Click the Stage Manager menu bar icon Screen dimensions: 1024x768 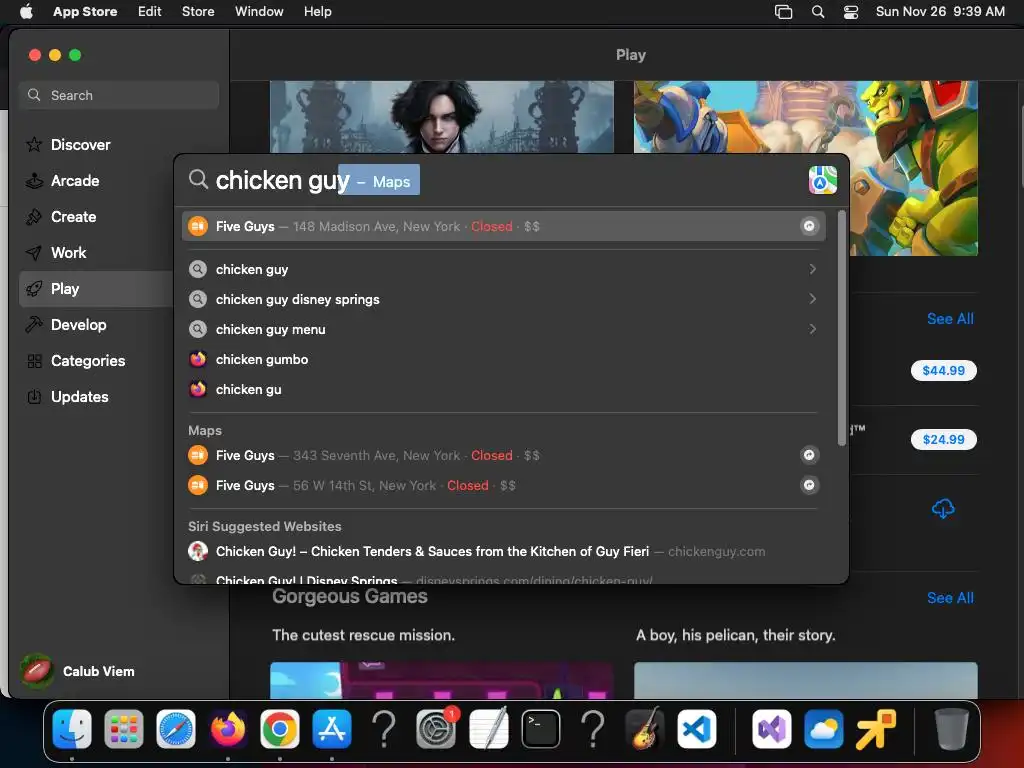coord(783,12)
